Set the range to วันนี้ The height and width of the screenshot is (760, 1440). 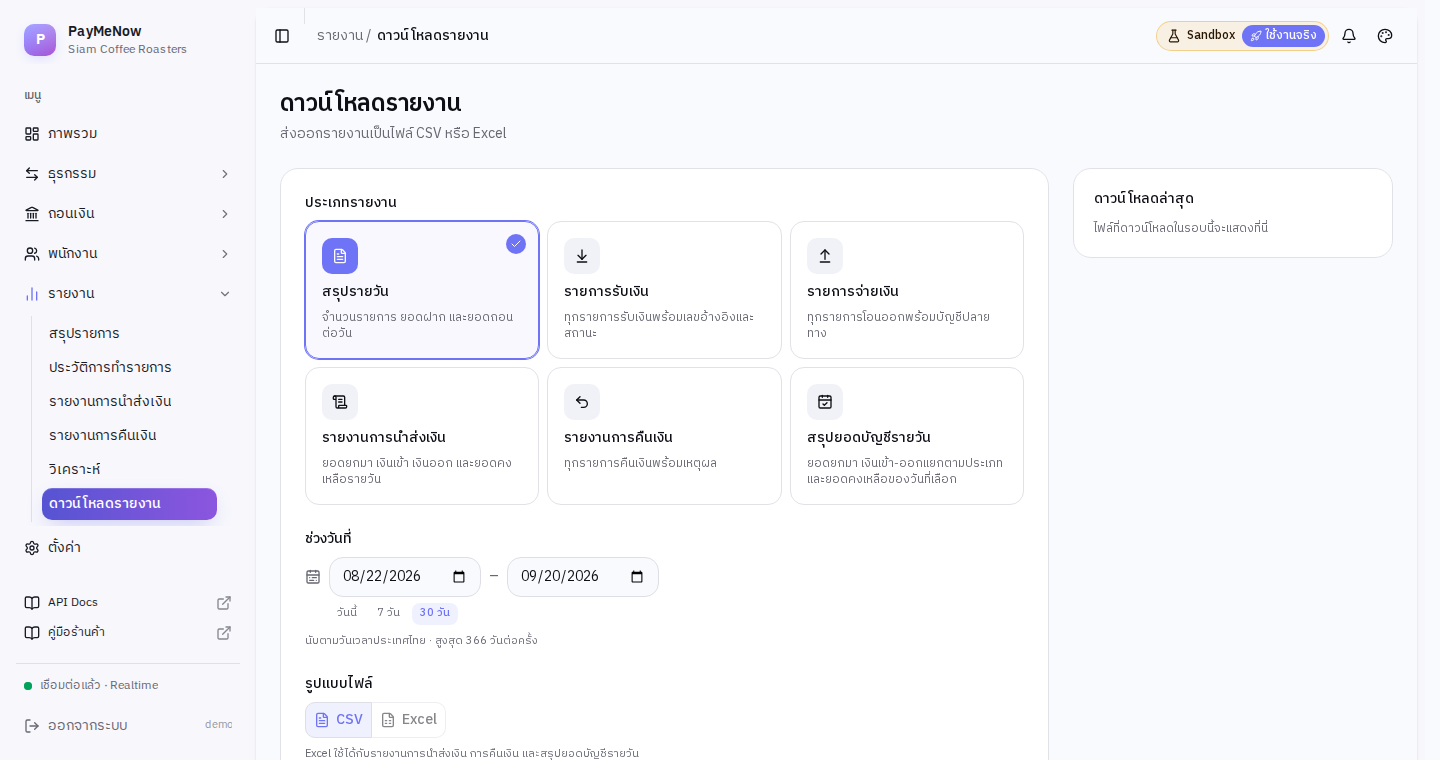coord(346,613)
